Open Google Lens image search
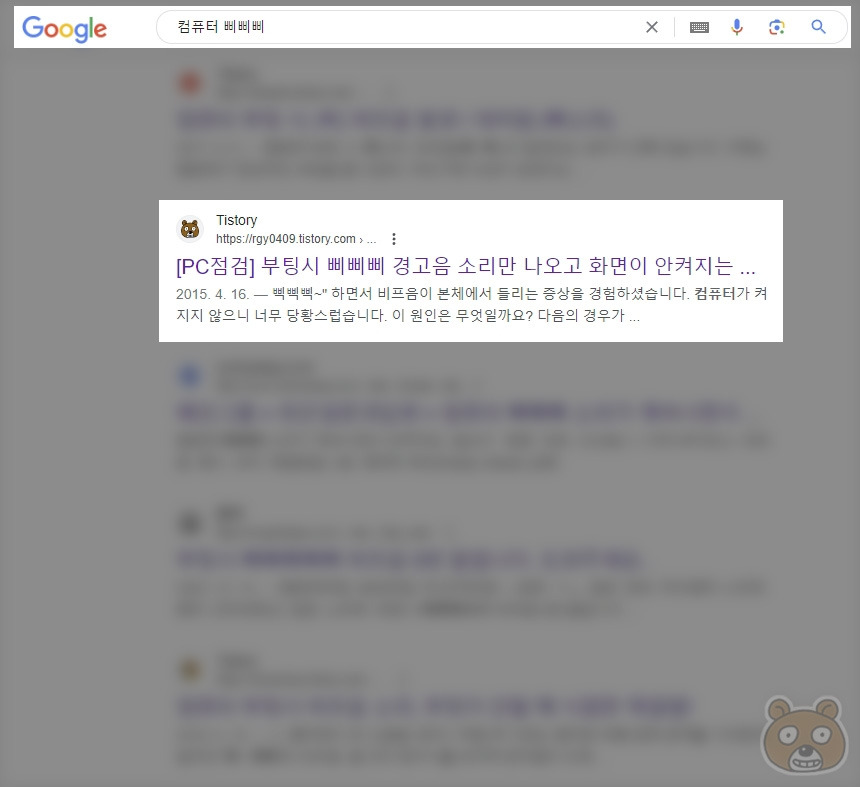860x787 pixels. coord(777,27)
